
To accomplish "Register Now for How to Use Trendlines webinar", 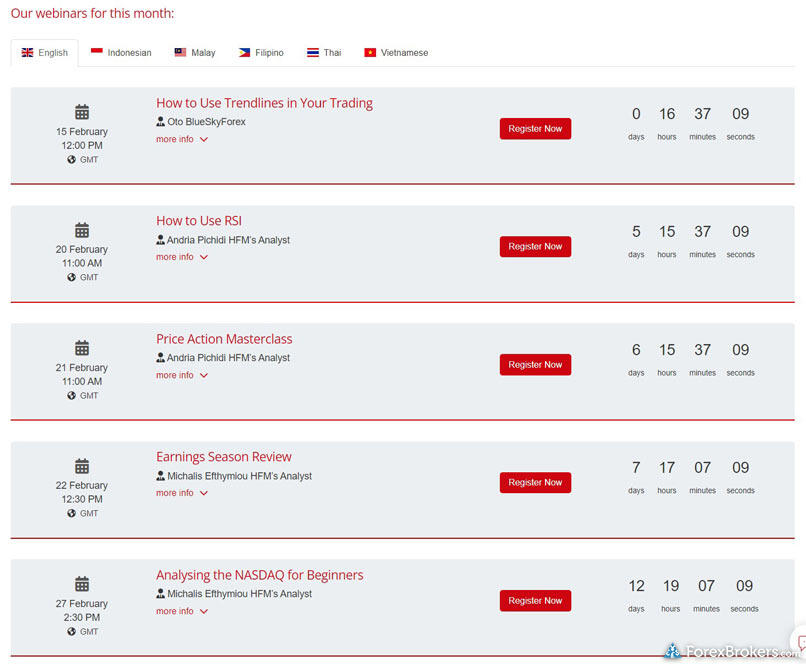I will pyautogui.click(x=535, y=128).
